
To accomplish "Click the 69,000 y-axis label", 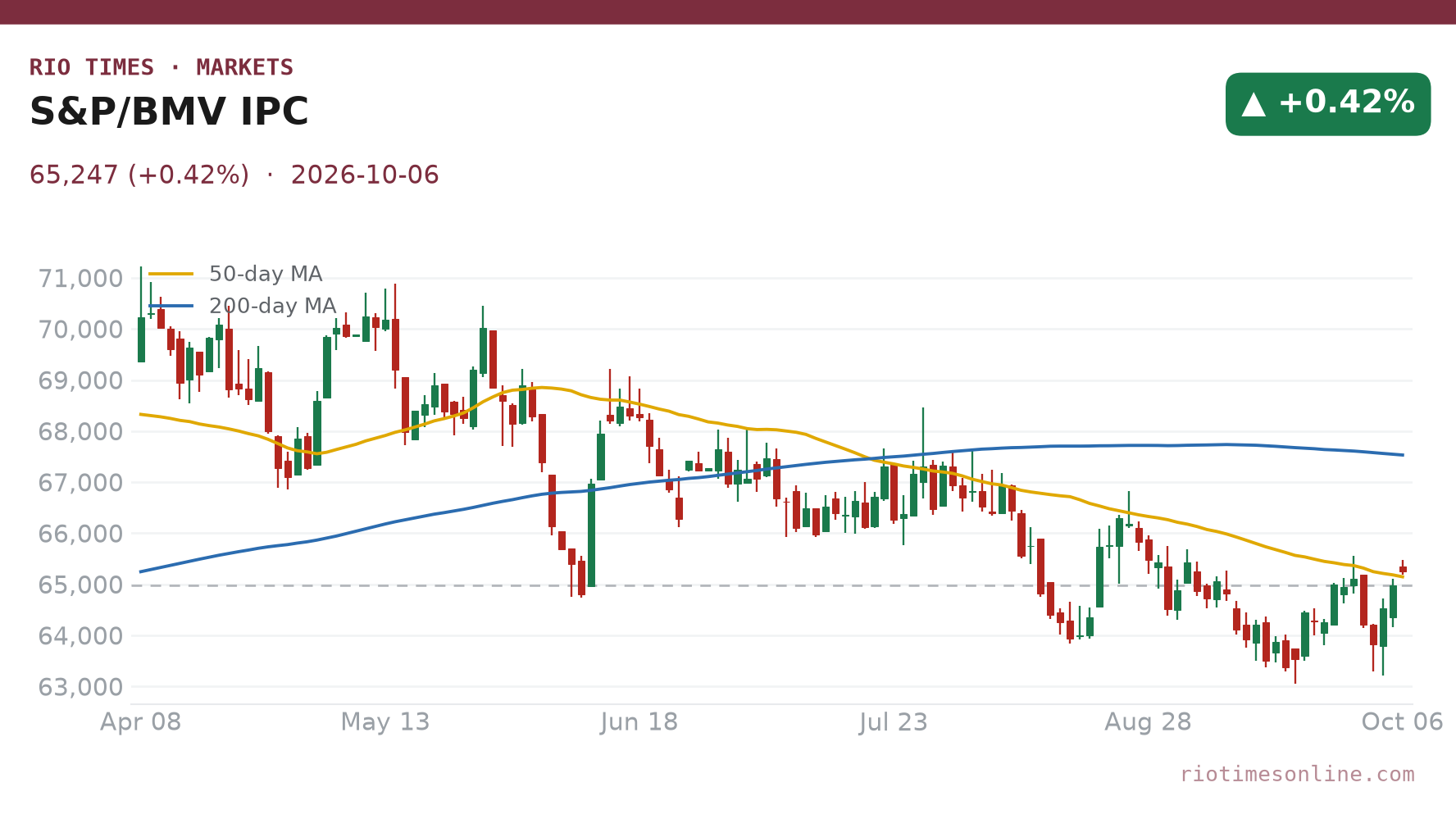I will pyautogui.click(x=81, y=381).
